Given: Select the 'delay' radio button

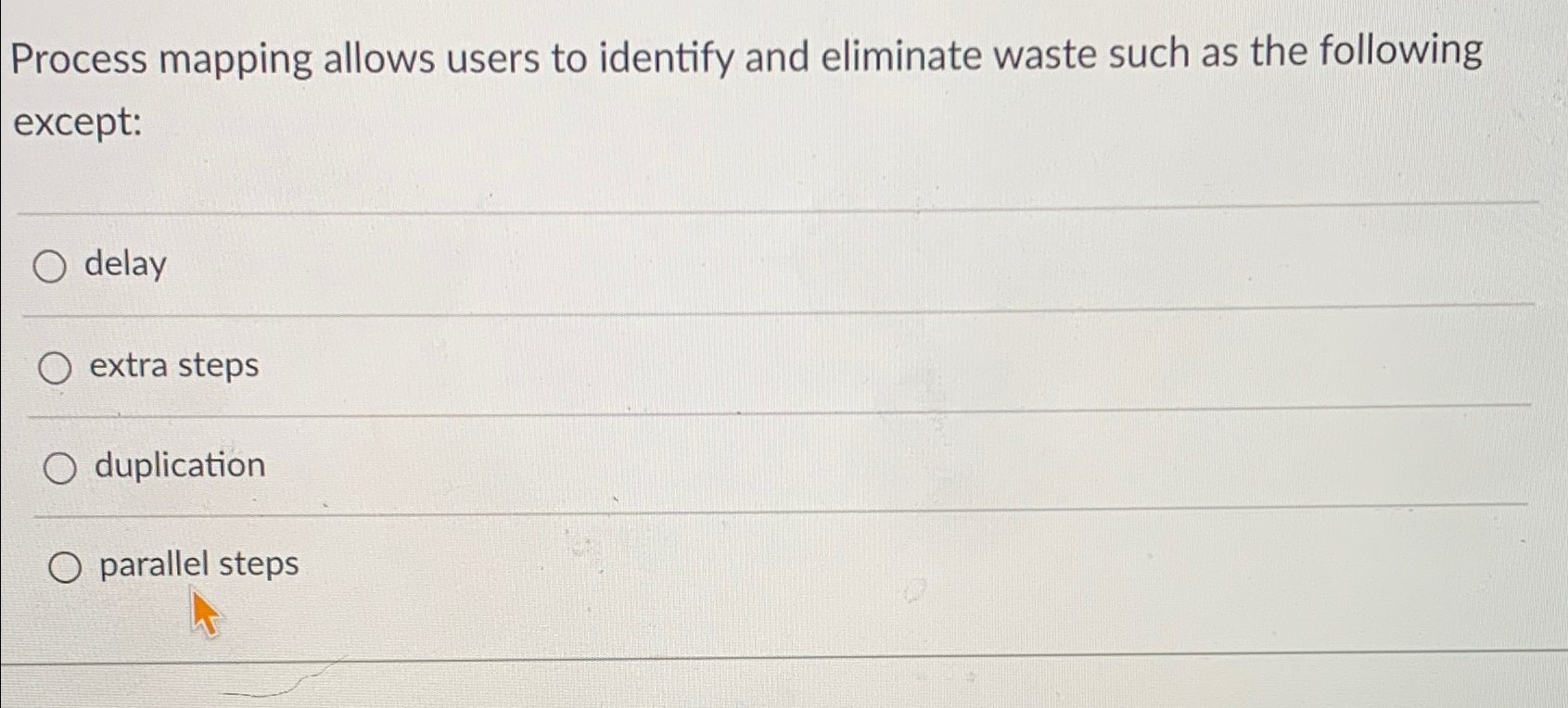Looking at the screenshot, I should pos(51,267).
